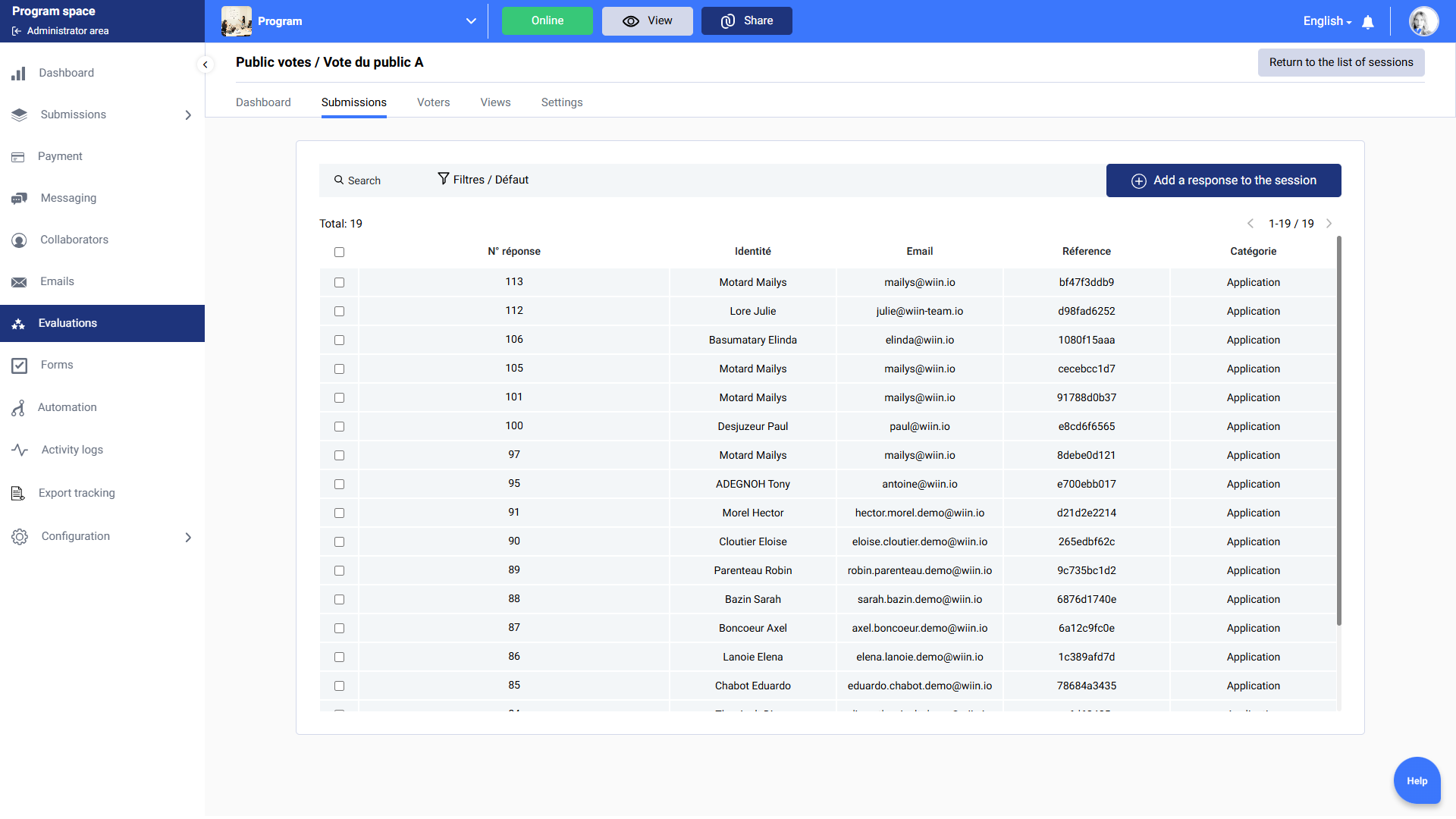The height and width of the screenshot is (819, 1456).
Task: Open the Messaging sidebar icon
Action: pos(20,198)
